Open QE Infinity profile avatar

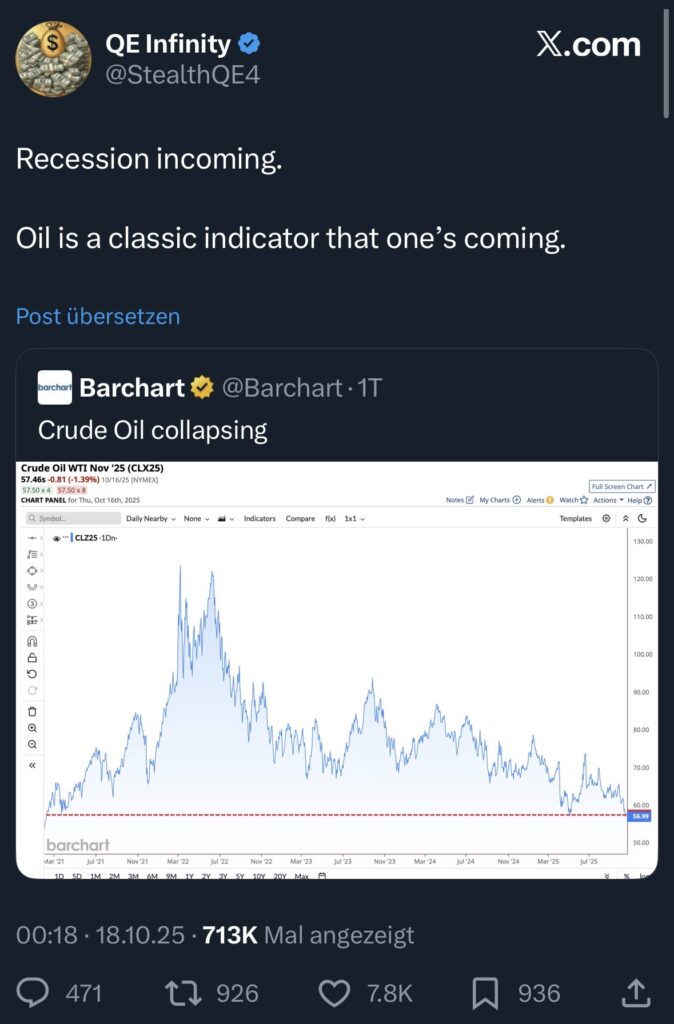pyautogui.click(x=52, y=59)
